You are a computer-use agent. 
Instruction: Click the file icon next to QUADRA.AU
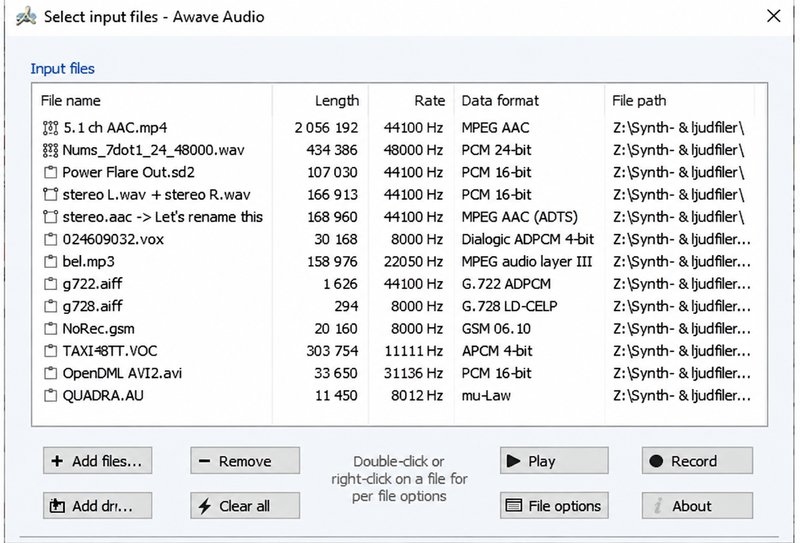tap(50, 396)
